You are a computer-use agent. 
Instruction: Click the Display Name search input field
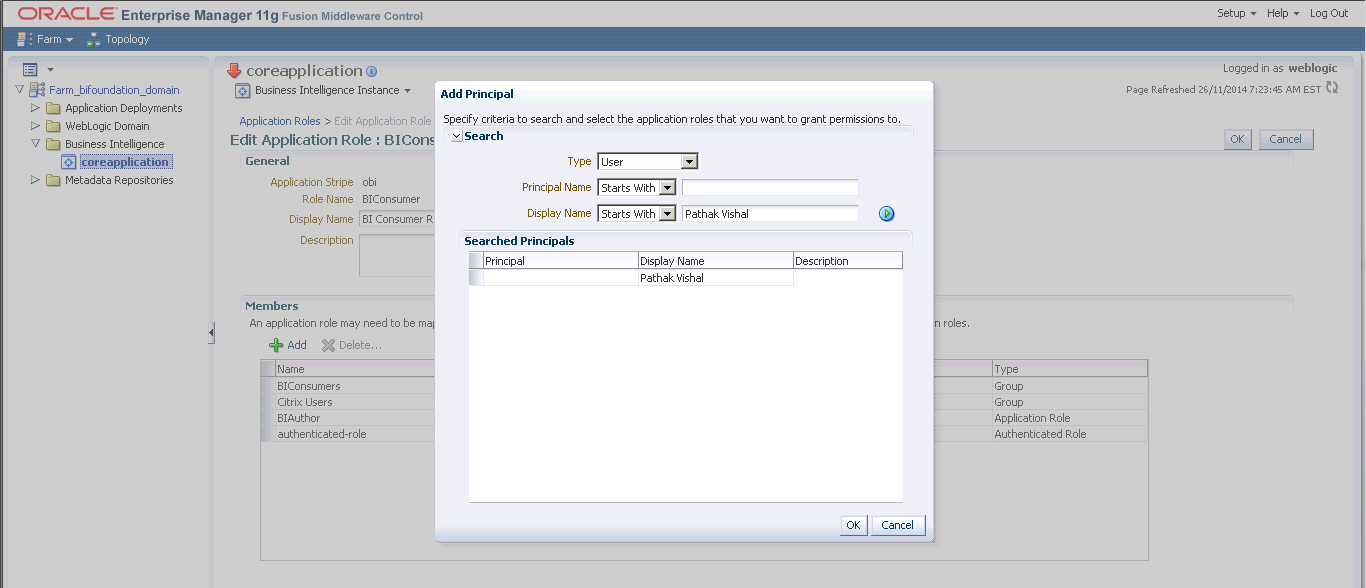tap(770, 213)
